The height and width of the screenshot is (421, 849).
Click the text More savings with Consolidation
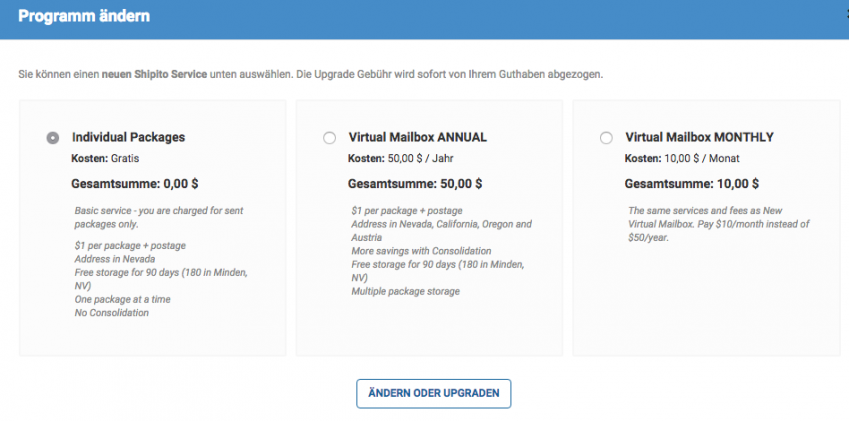click(x=421, y=251)
